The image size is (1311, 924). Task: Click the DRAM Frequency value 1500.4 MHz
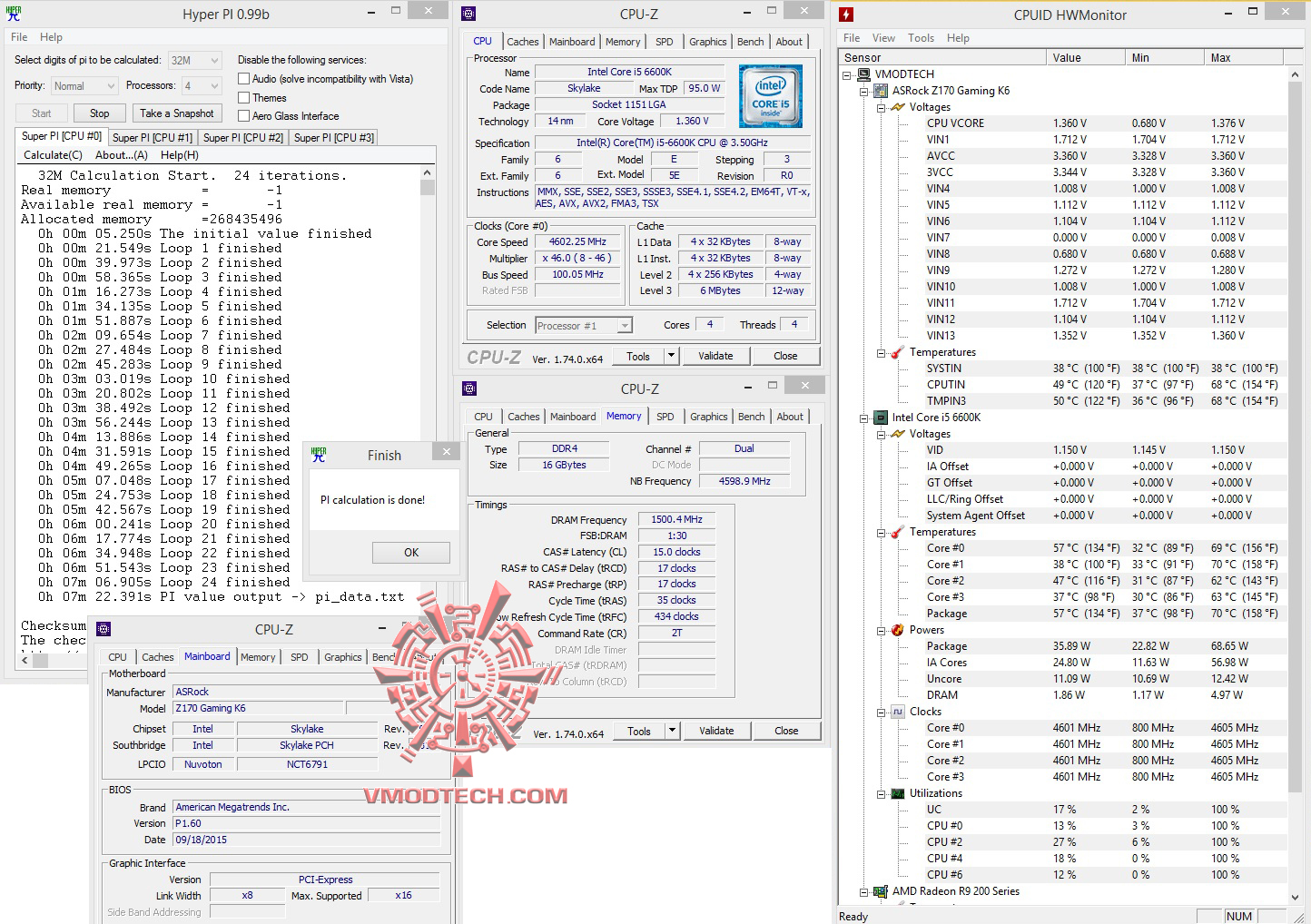676,520
